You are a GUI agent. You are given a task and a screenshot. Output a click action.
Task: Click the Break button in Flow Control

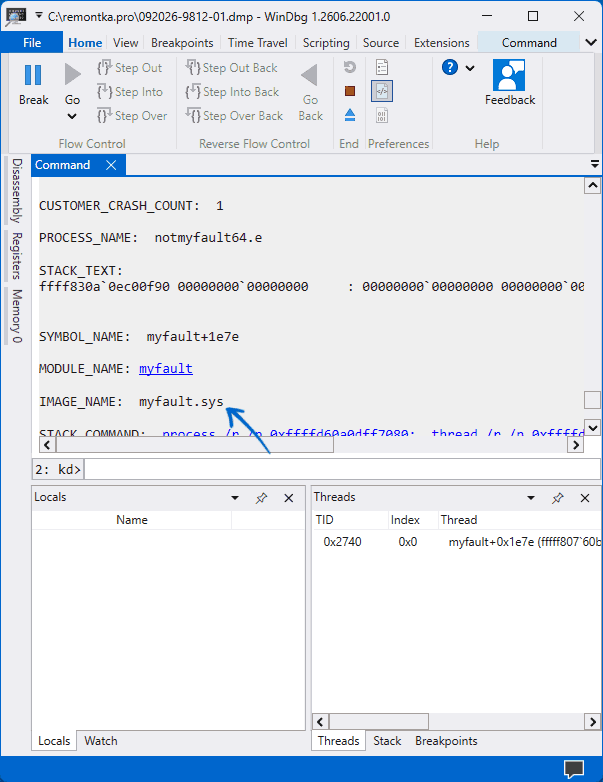pos(33,83)
